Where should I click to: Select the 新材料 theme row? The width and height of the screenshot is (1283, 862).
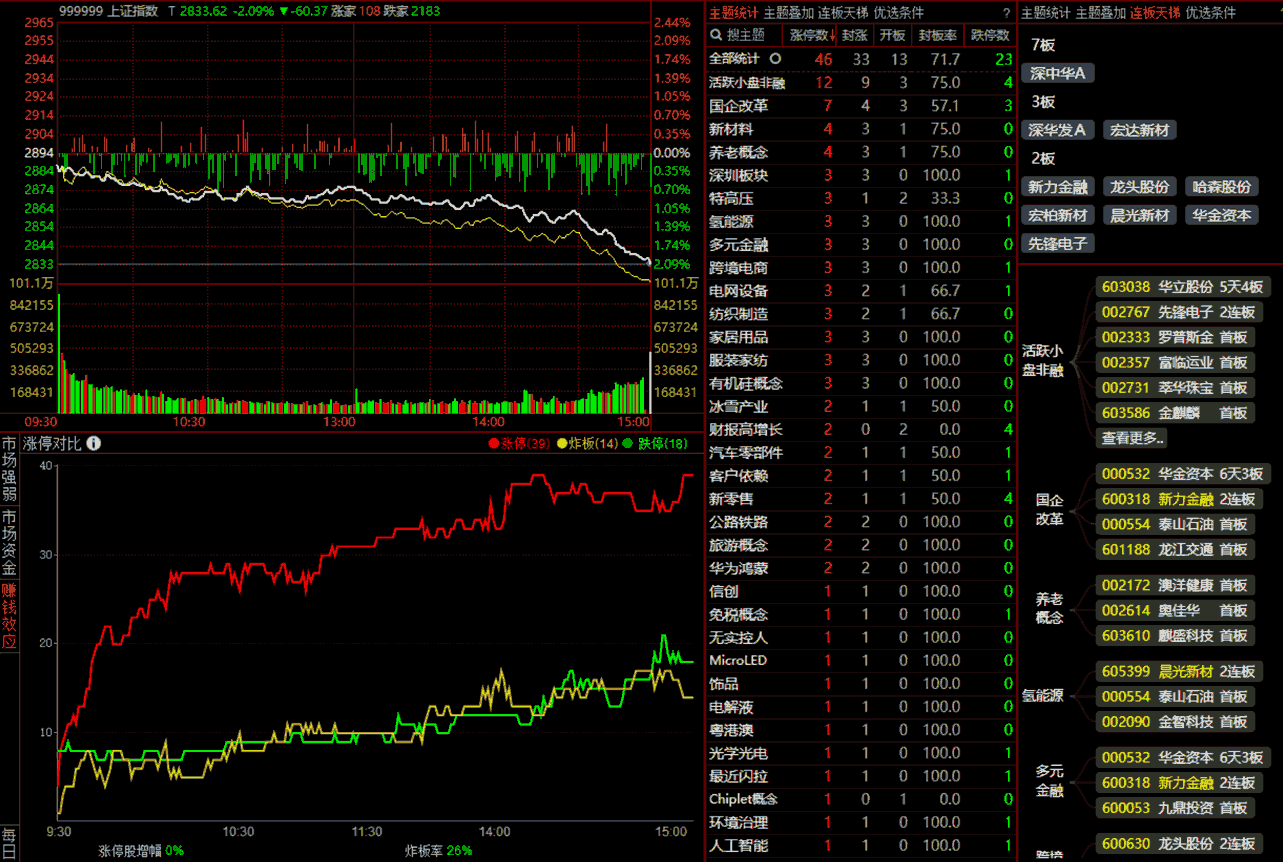[861, 129]
